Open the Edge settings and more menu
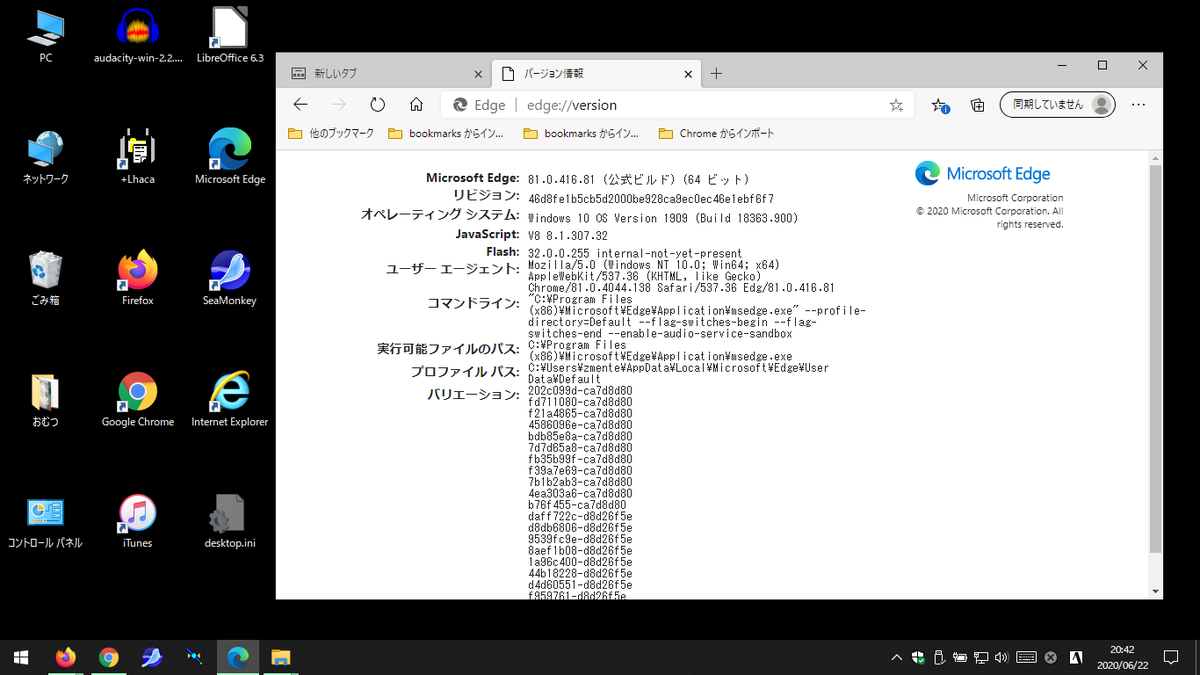1200x675 pixels. tap(1138, 105)
